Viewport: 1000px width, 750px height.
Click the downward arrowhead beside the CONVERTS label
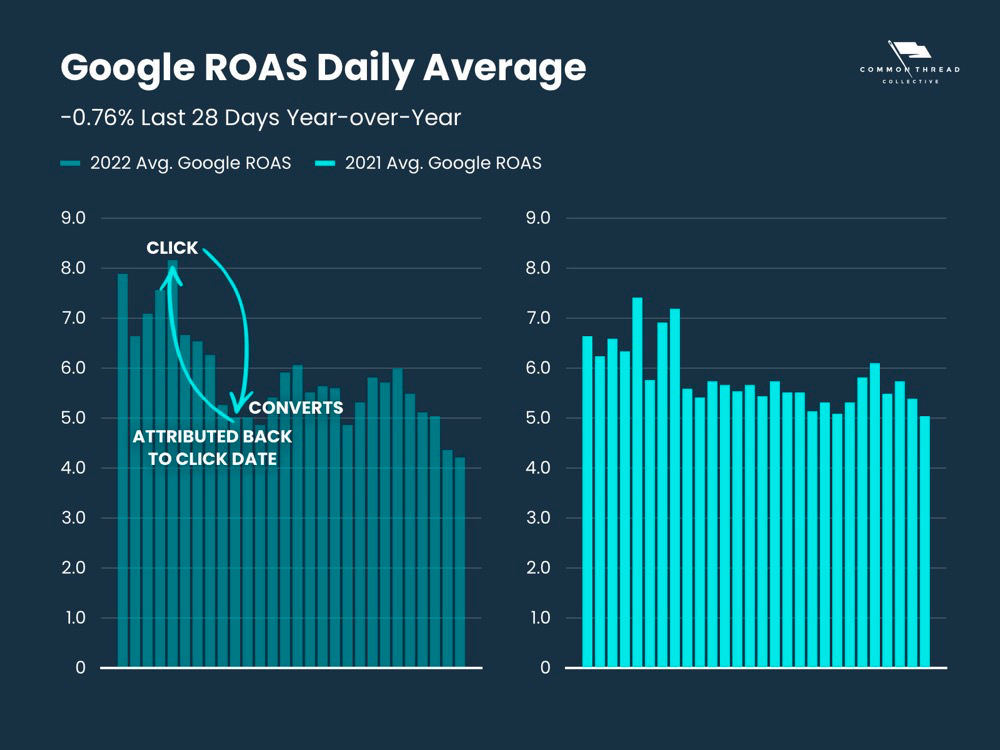tap(237, 406)
